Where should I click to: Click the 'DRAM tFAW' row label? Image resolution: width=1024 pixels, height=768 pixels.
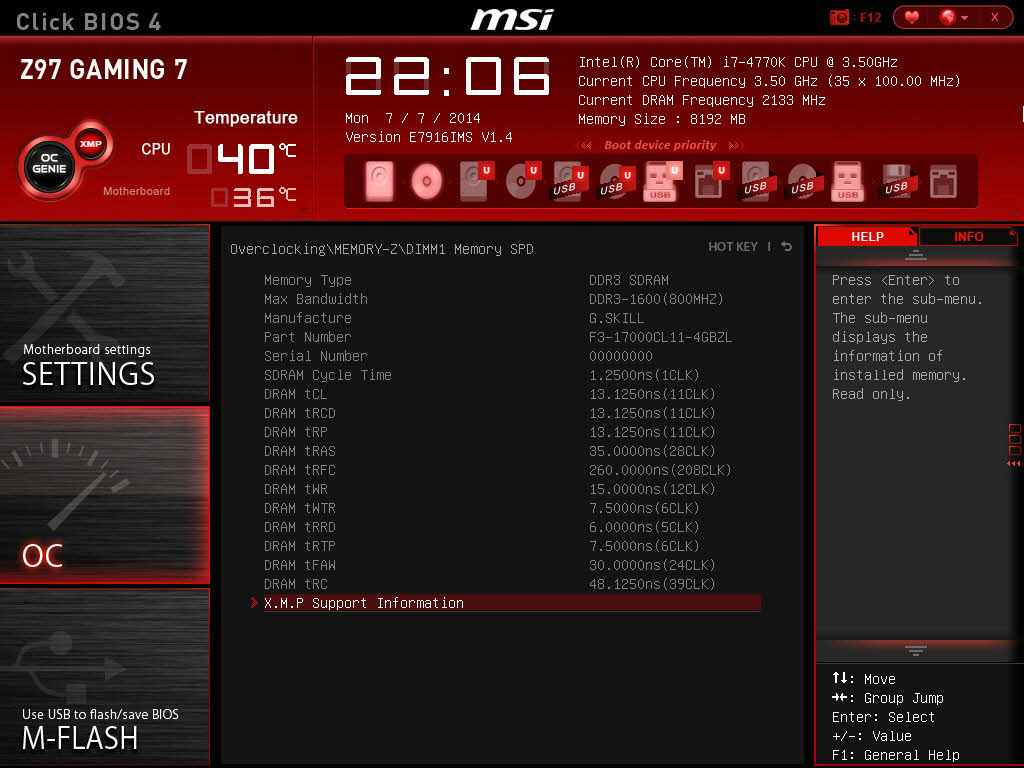coord(300,564)
